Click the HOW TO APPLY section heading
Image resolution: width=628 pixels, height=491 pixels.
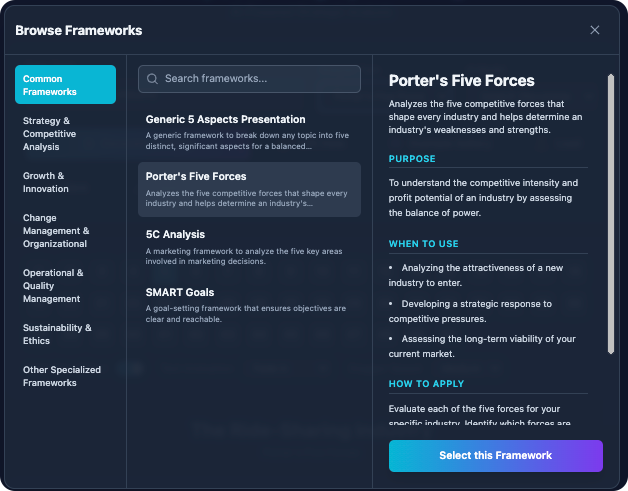point(426,384)
